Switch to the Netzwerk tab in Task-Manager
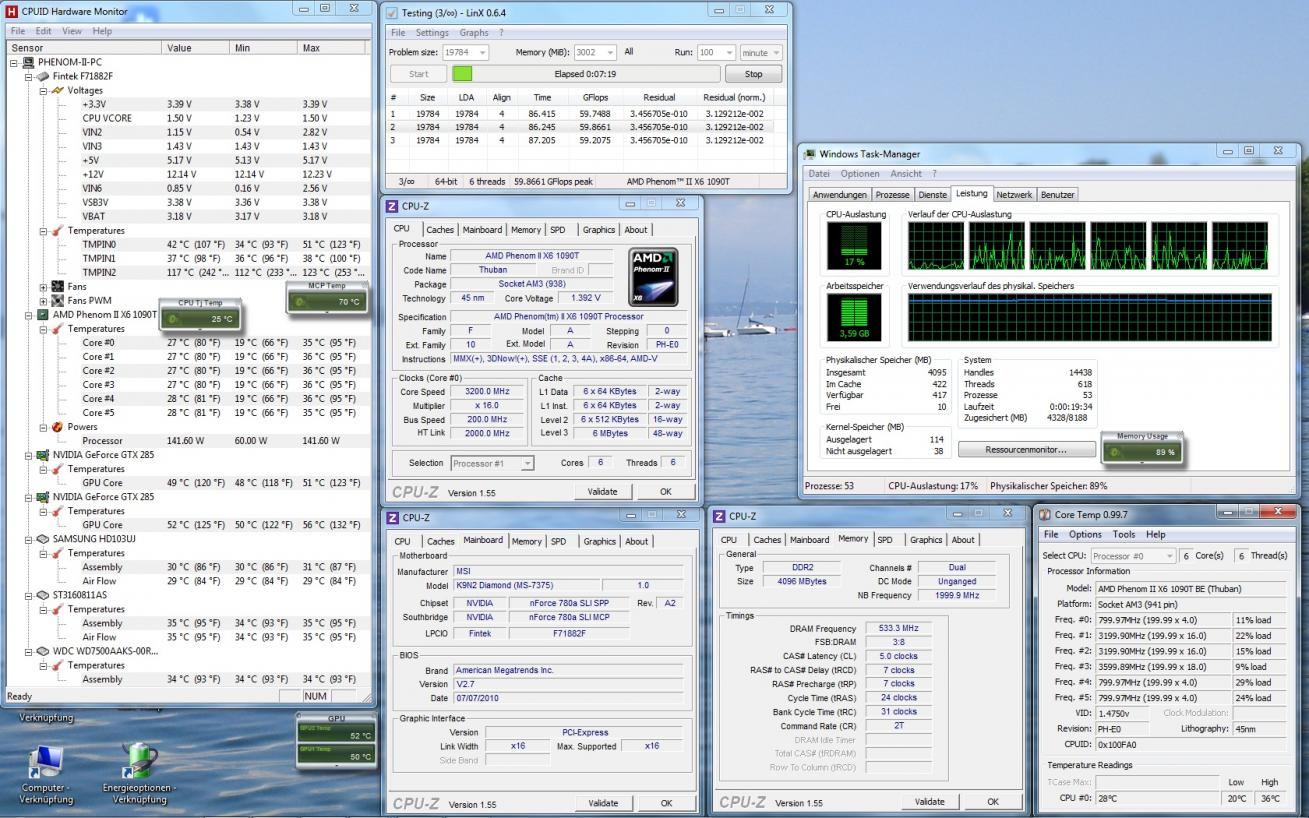The height and width of the screenshot is (818, 1309). tap(1014, 195)
